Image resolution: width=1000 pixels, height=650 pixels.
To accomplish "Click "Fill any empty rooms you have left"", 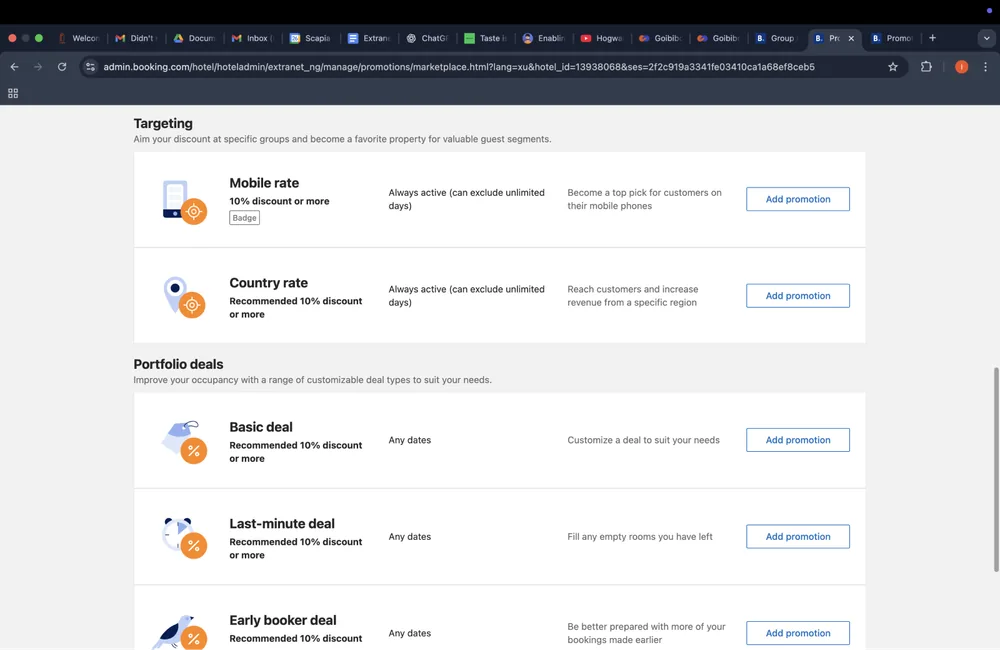I will tap(640, 536).
